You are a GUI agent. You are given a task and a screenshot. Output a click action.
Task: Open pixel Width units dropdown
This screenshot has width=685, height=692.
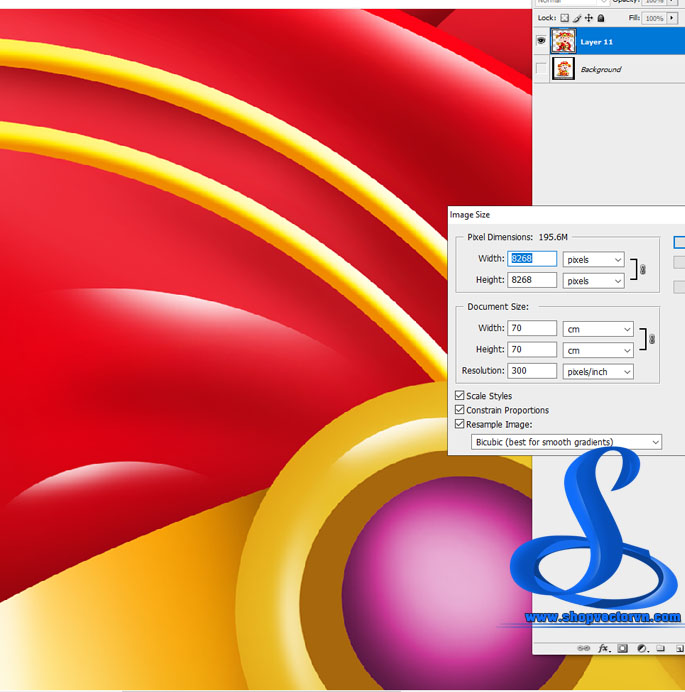(x=593, y=260)
